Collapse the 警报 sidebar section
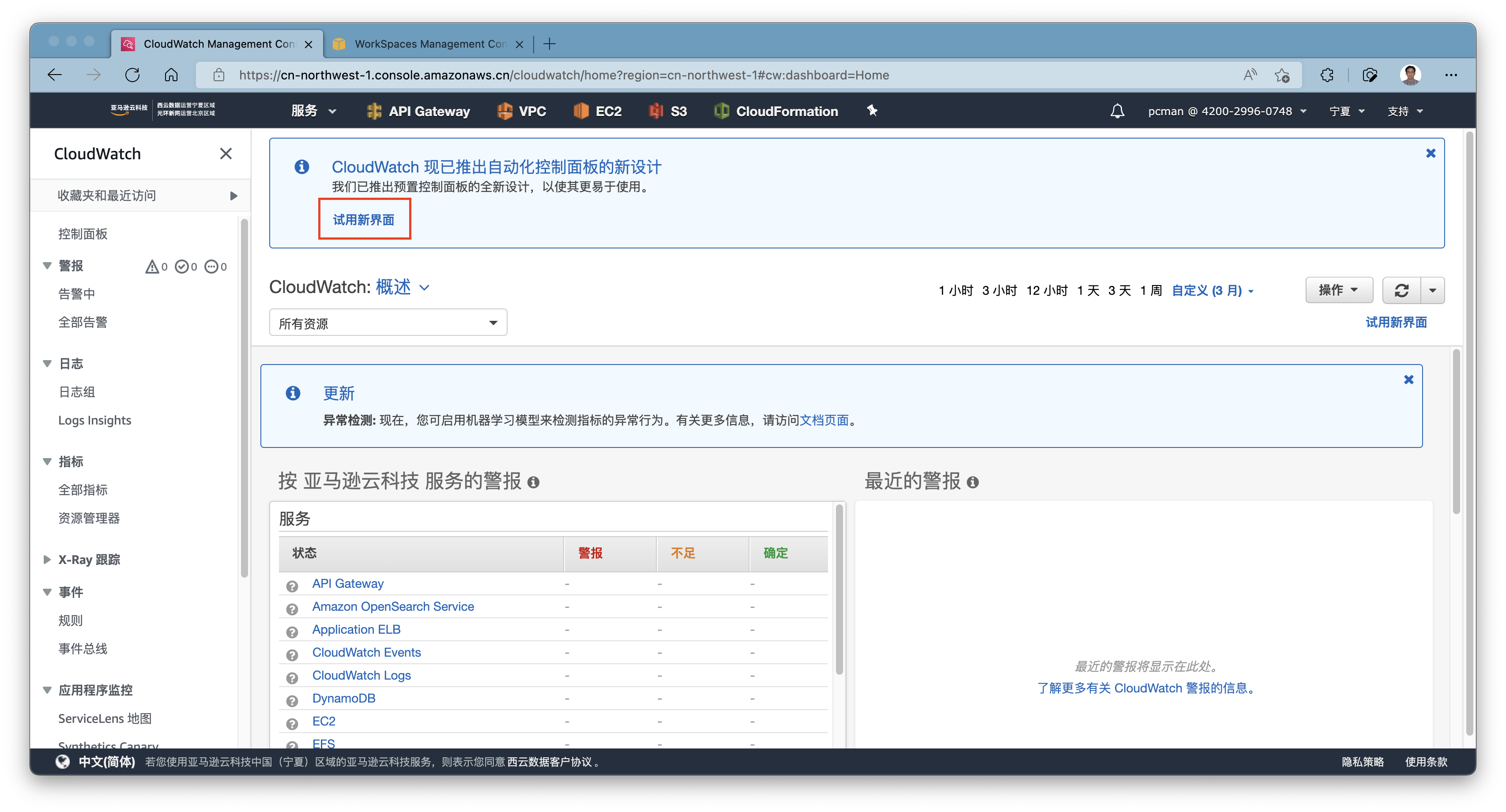Viewport: 1506px width, 812px height. [x=47, y=265]
